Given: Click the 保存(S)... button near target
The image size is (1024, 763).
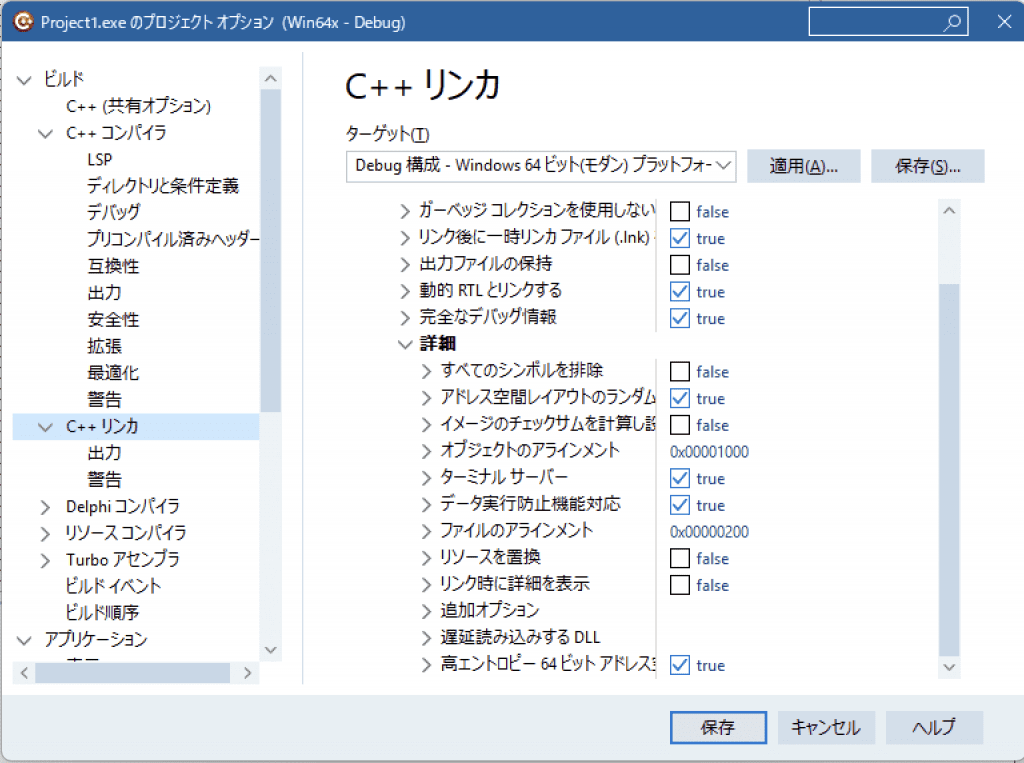Looking at the screenshot, I should [x=927, y=166].
